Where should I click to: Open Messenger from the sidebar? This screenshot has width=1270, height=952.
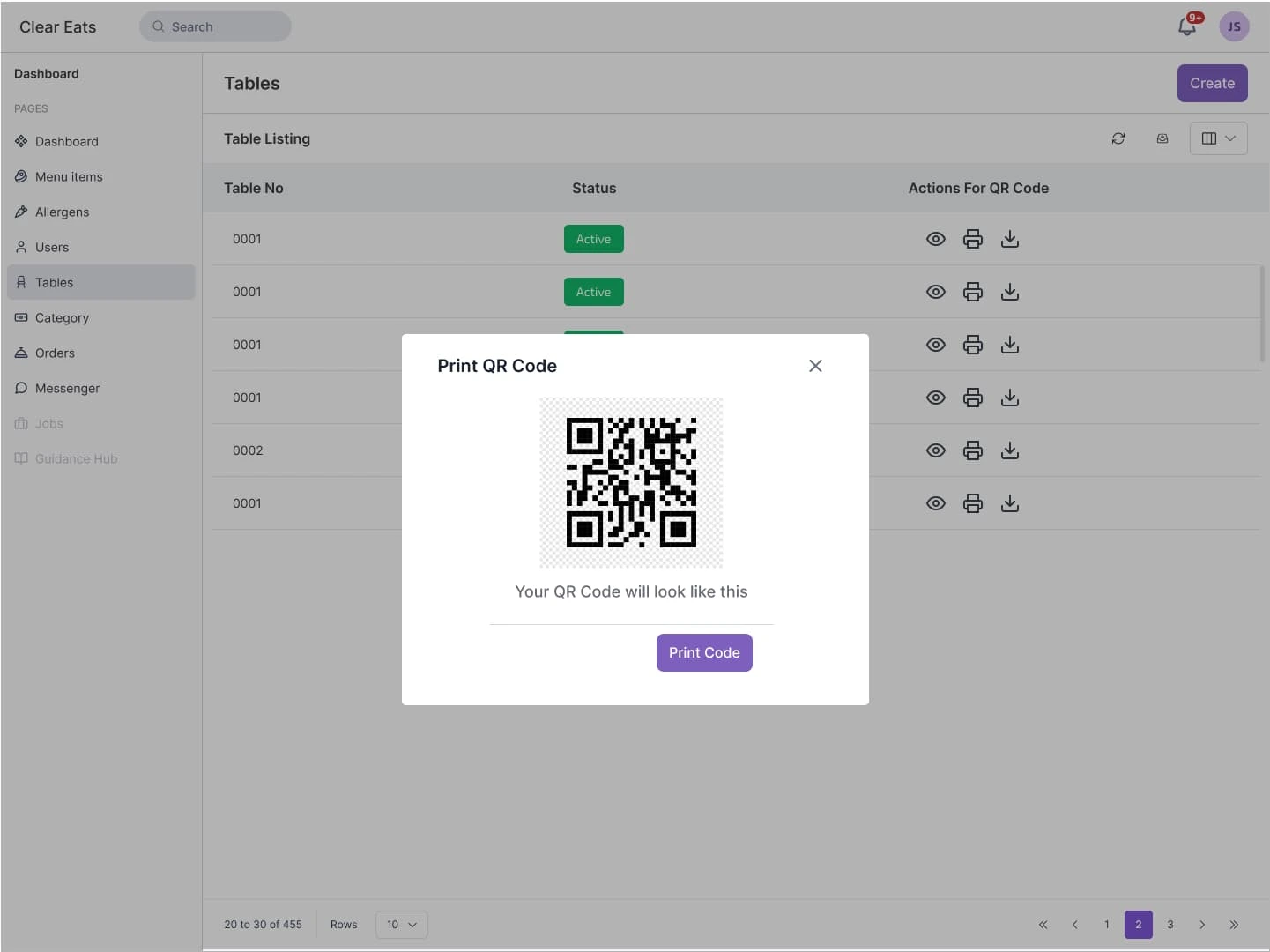[x=101, y=388]
